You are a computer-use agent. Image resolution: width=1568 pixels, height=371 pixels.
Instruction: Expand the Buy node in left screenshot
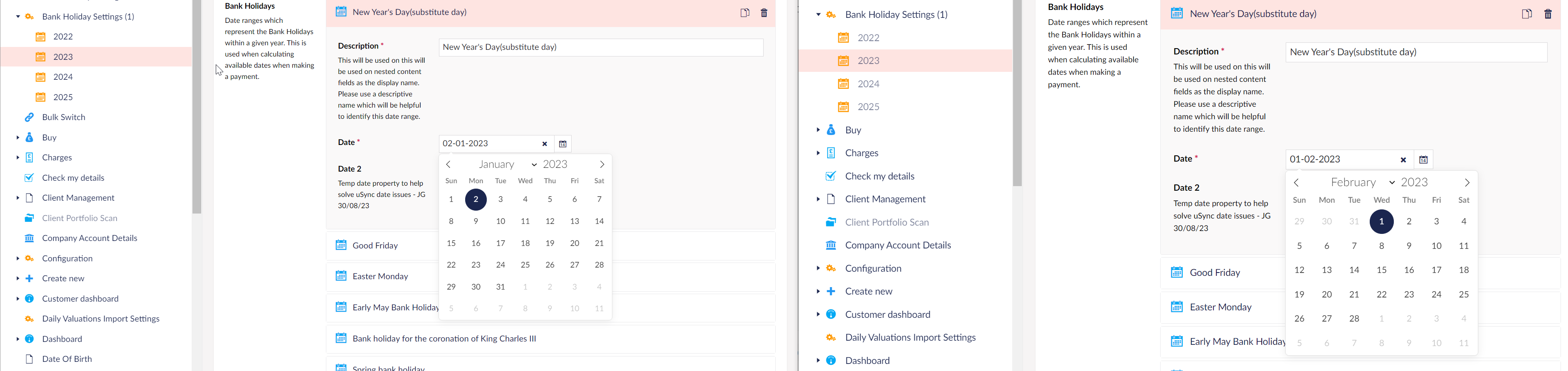[17, 138]
